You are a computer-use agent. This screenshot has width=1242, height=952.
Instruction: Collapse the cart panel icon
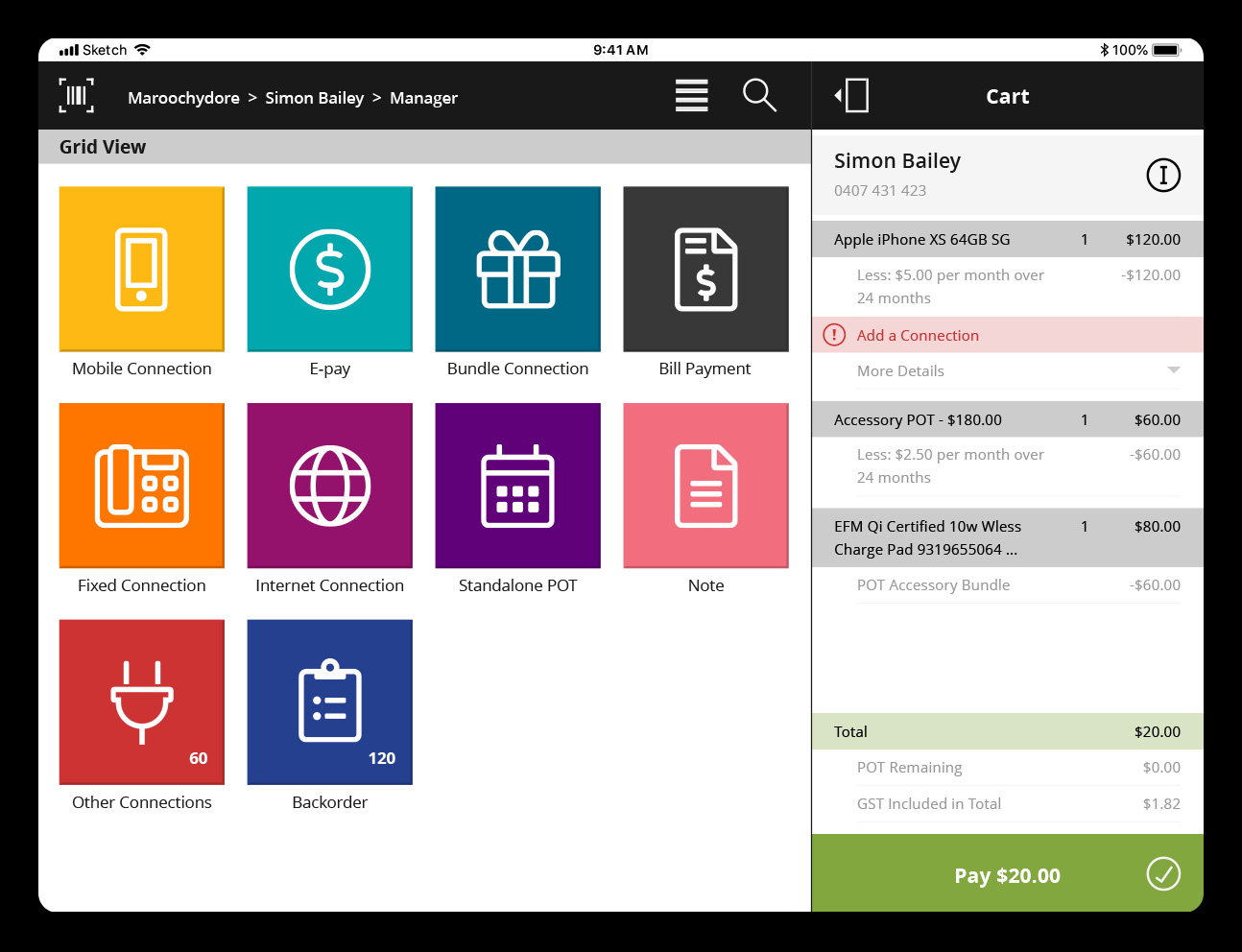(x=852, y=96)
